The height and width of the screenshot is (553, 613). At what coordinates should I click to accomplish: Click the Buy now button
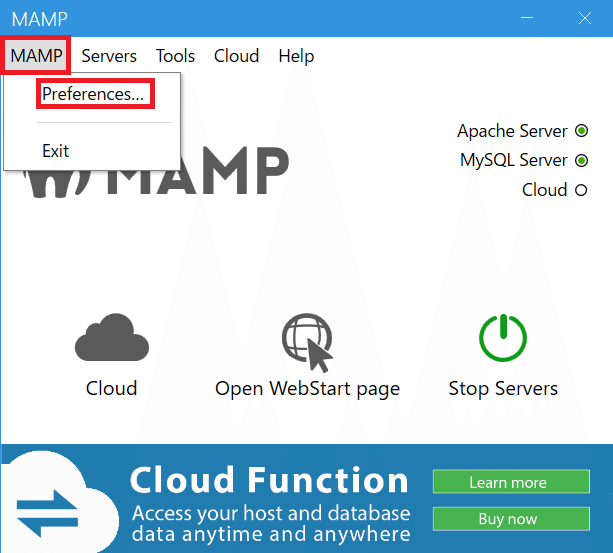click(511, 519)
